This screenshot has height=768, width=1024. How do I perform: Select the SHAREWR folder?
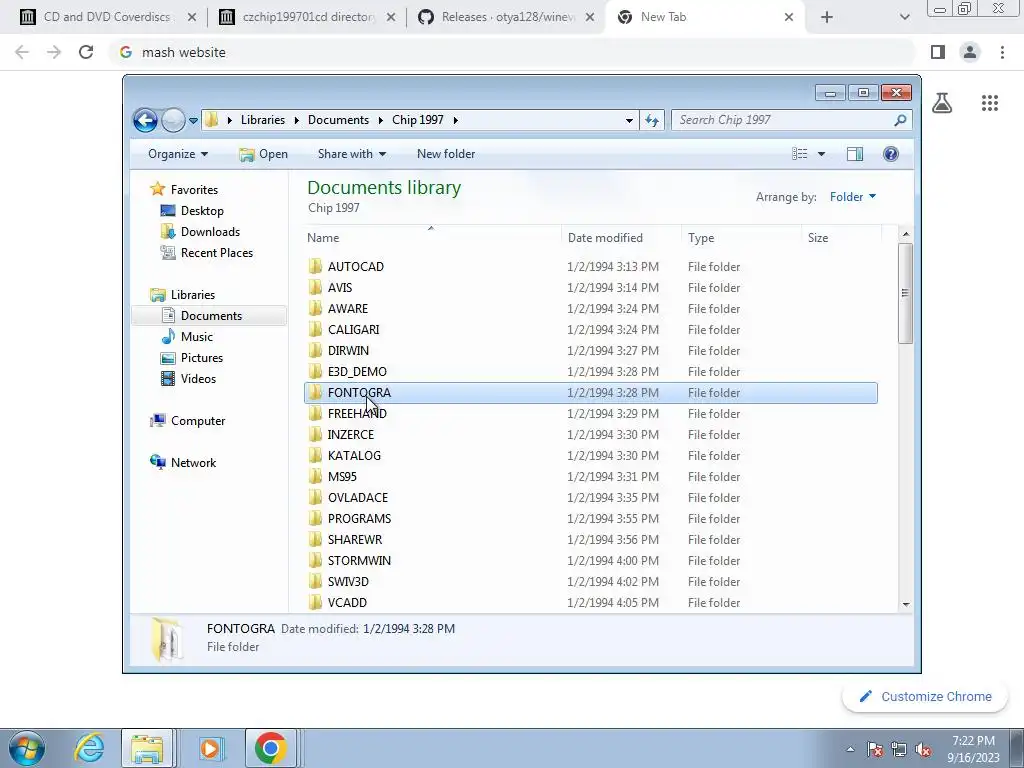[x=591, y=539]
